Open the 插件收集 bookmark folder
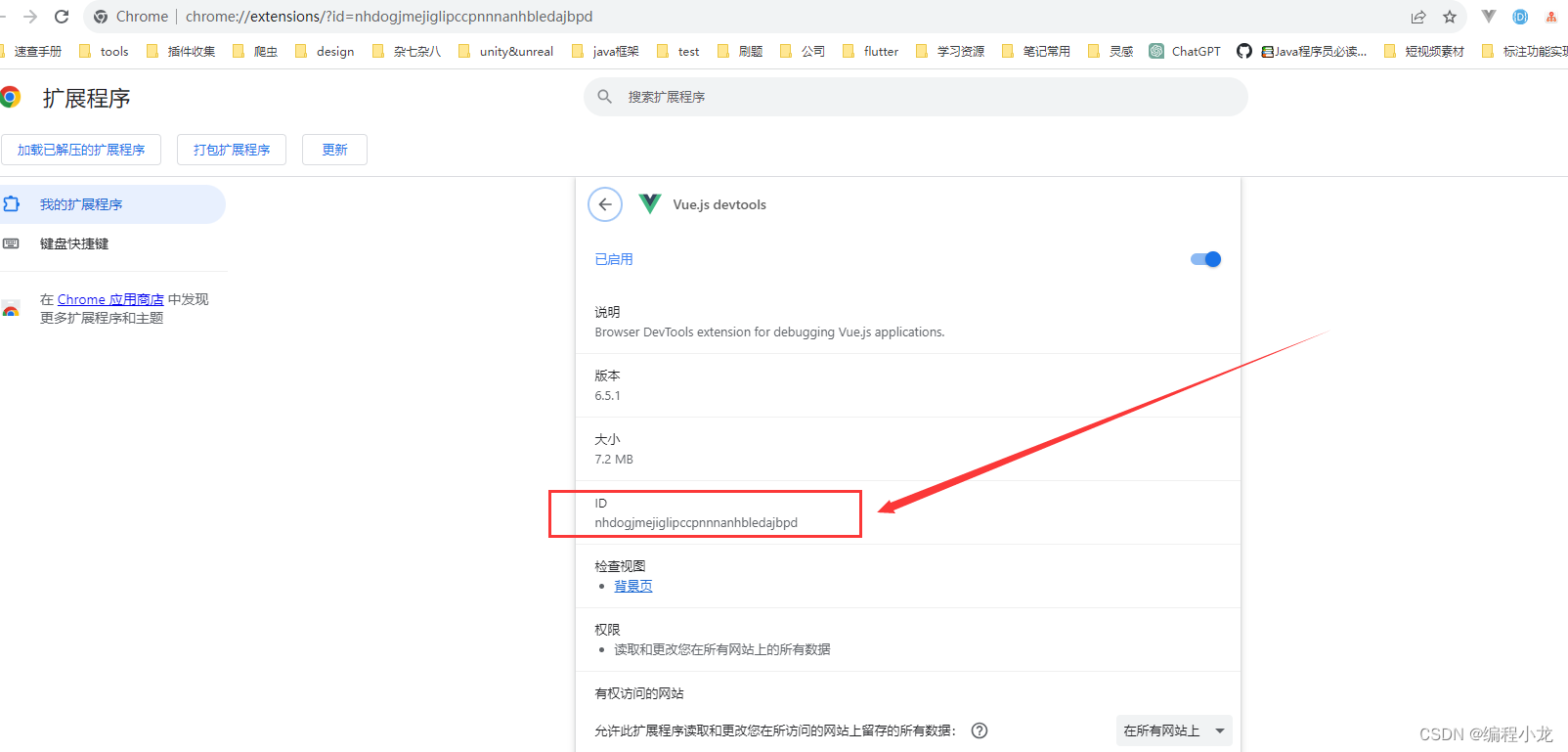1568x752 pixels. point(181,51)
